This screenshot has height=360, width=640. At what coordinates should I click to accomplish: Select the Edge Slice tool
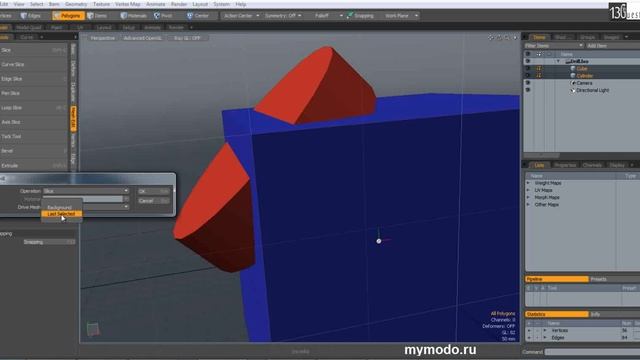click(33, 79)
